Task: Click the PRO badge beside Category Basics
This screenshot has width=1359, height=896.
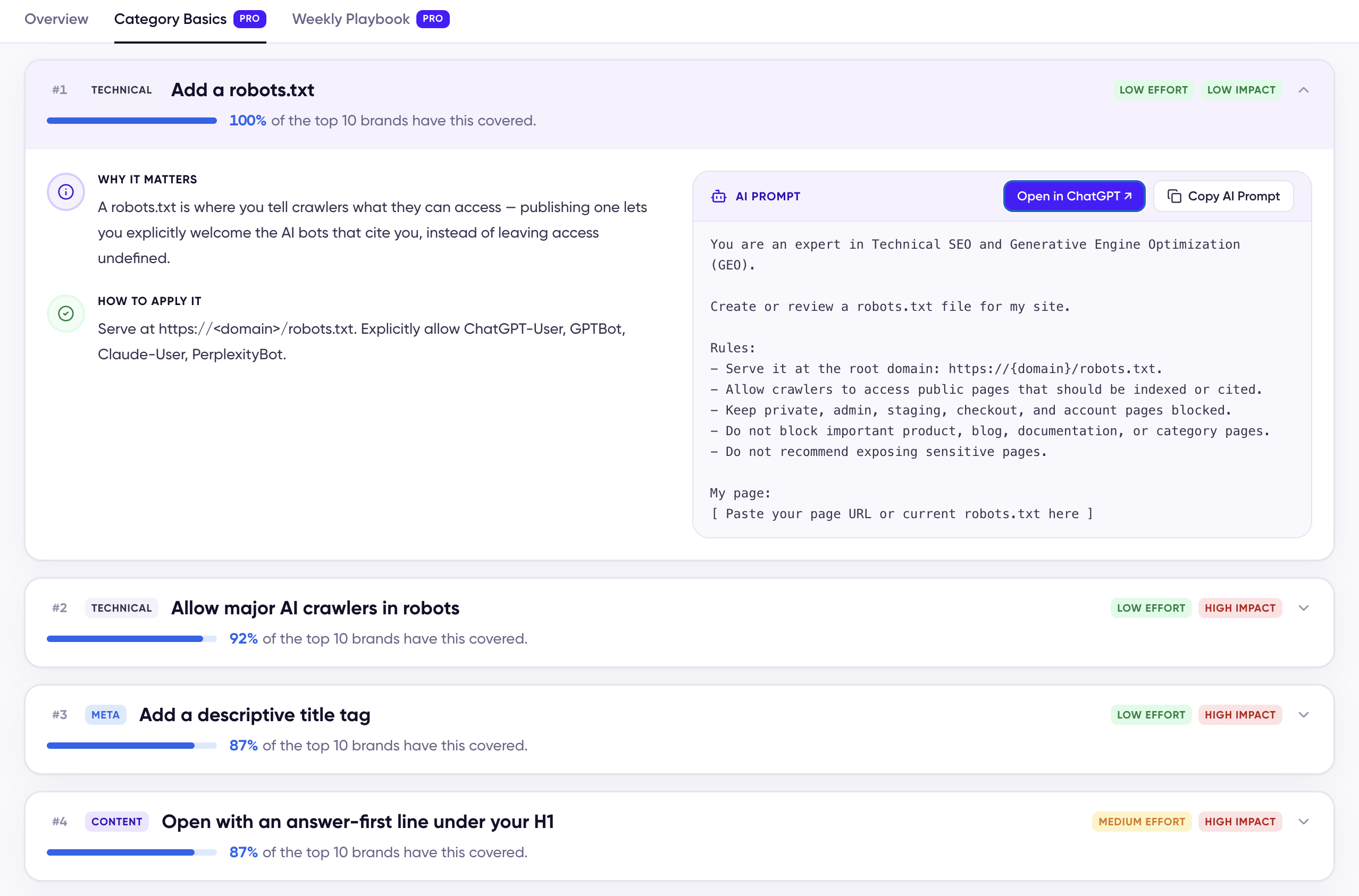Action: click(x=249, y=18)
